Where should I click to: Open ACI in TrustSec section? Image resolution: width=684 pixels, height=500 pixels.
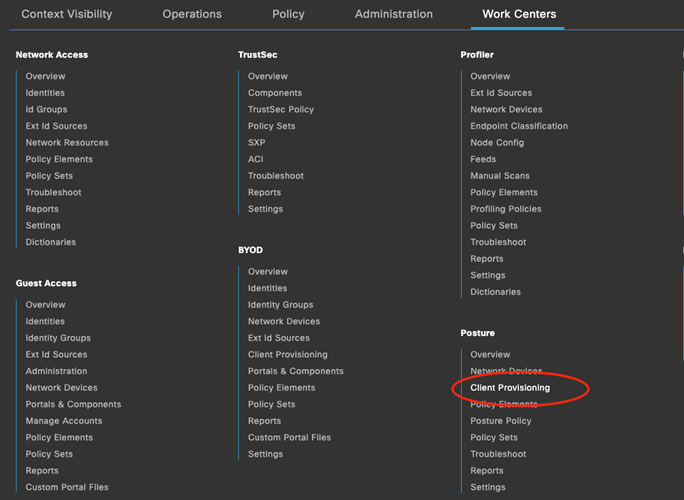pyautogui.click(x=256, y=160)
